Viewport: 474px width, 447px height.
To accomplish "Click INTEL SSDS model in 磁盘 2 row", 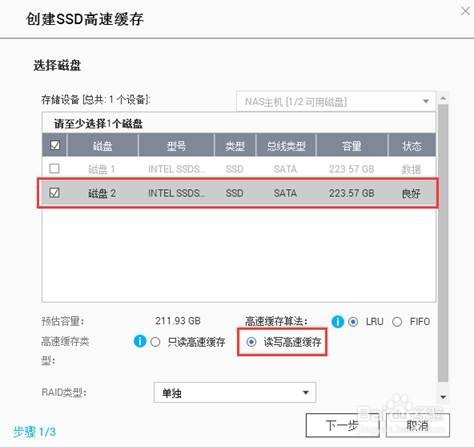I will [x=176, y=193].
